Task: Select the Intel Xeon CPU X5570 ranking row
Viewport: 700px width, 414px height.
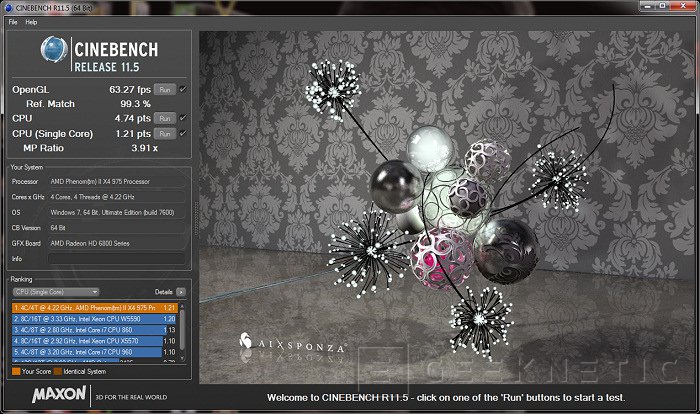Action: (x=95, y=341)
